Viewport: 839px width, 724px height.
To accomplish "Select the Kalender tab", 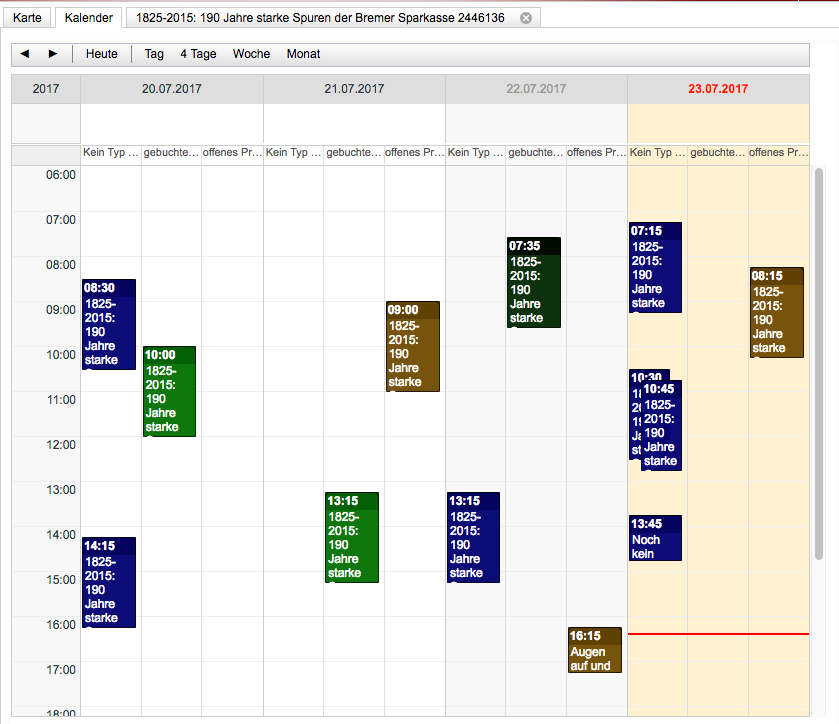I will (x=89, y=18).
